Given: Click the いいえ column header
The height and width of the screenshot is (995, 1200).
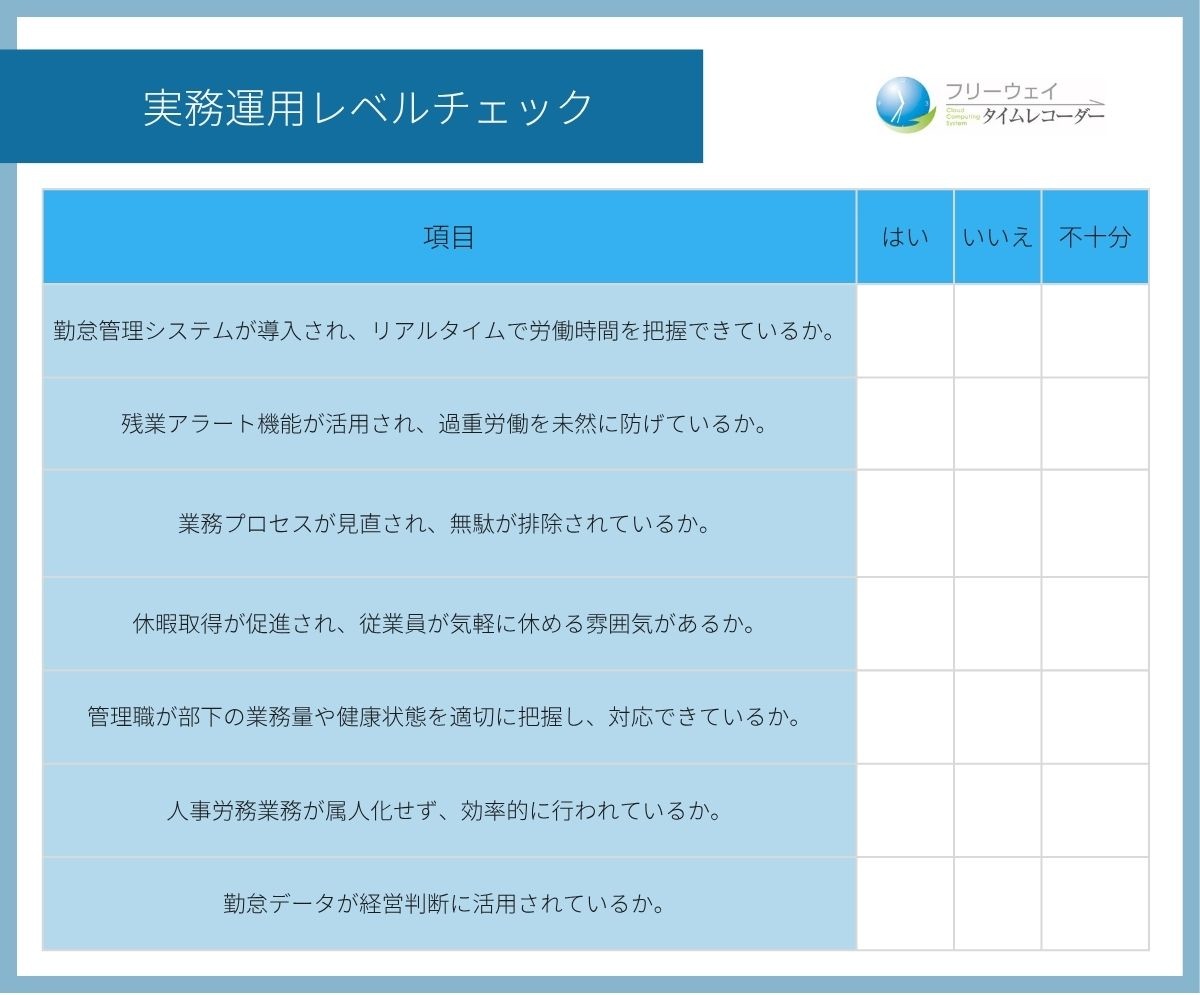Looking at the screenshot, I should click(997, 237).
